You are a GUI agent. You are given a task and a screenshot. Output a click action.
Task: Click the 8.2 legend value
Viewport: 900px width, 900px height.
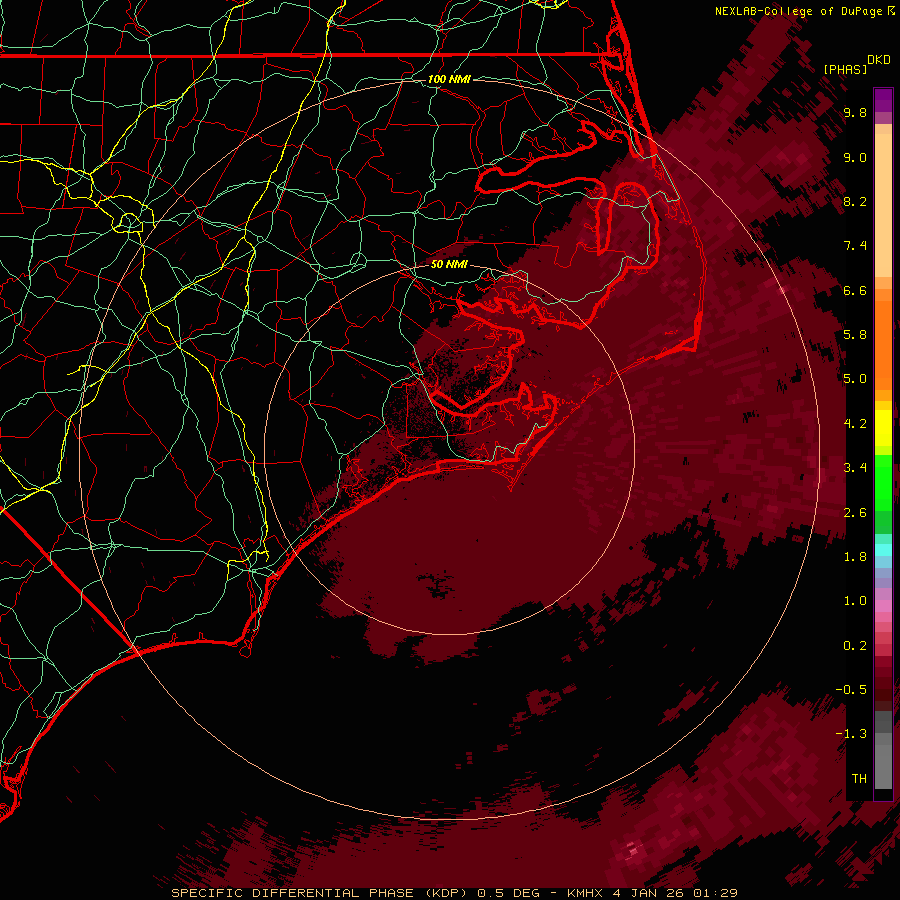click(855, 201)
